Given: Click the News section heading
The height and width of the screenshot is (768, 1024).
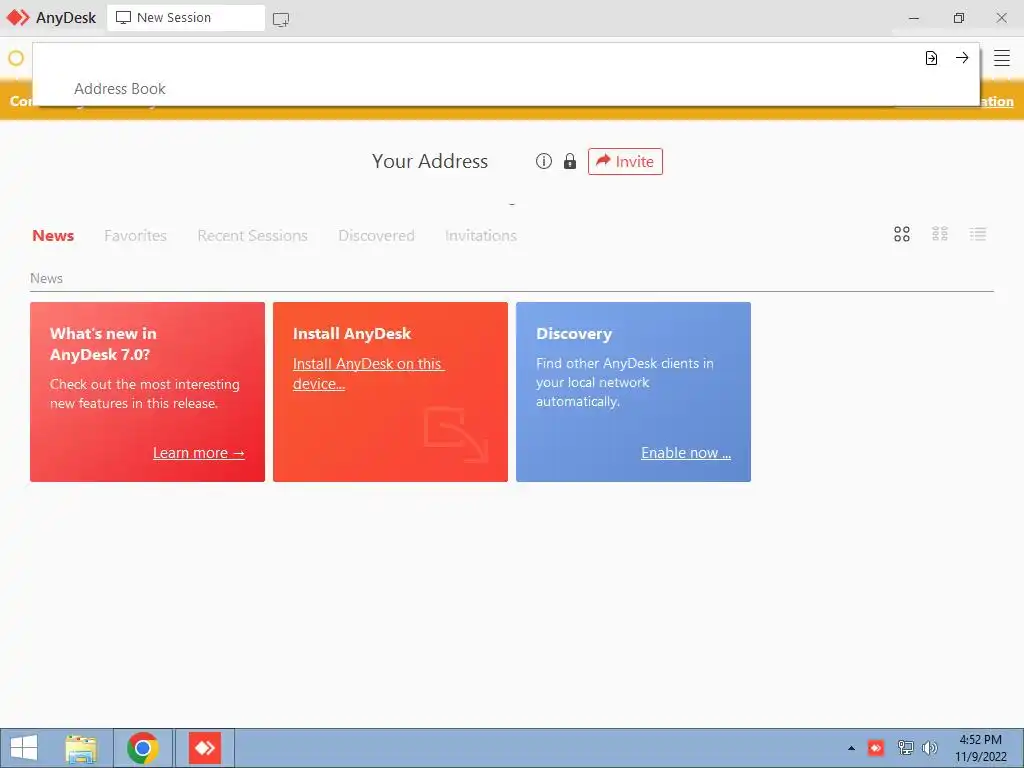Looking at the screenshot, I should 46,278.
